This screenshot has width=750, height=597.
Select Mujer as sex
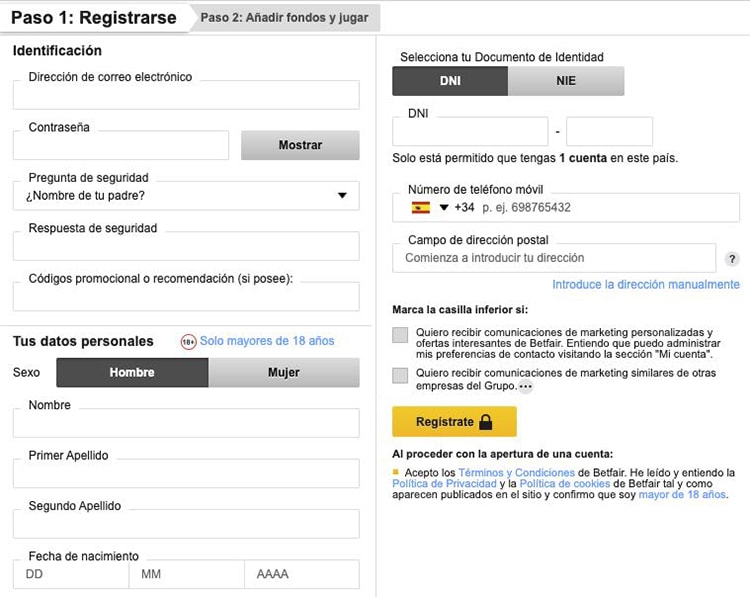(x=284, y=373)
